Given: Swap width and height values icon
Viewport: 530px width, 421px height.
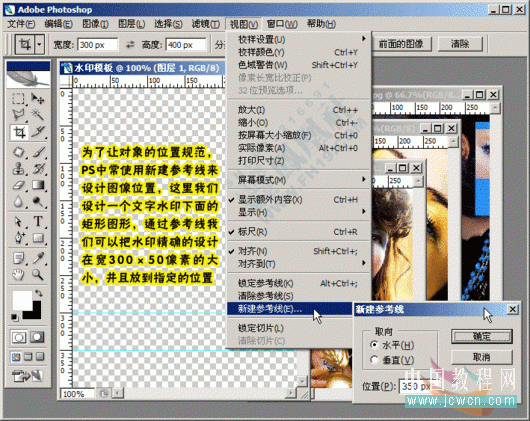Looking at the screenshot, I should click(x=130, y=45).
